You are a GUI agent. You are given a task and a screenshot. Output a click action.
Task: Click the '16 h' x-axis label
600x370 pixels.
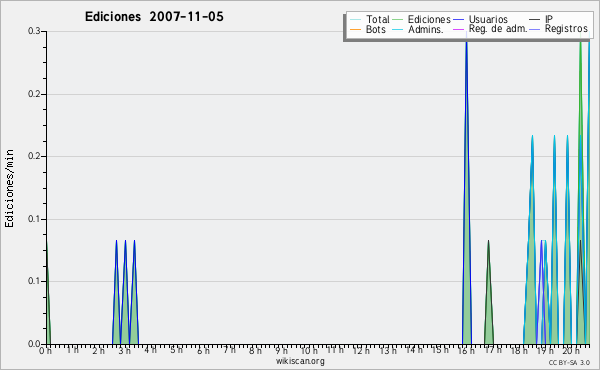(466, 350)
